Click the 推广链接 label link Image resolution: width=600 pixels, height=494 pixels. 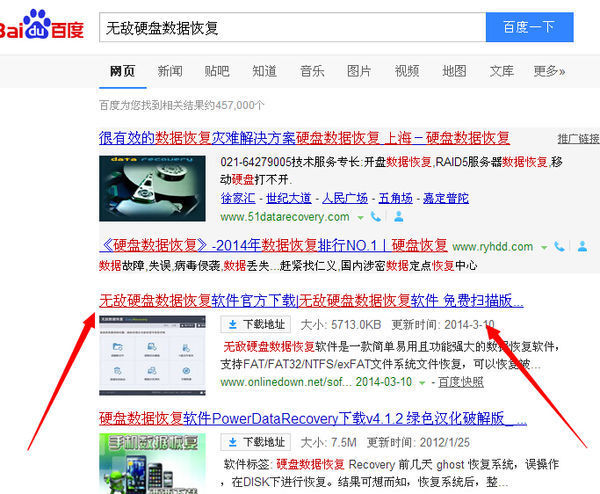pyautogui.click(x=579, y=139)
